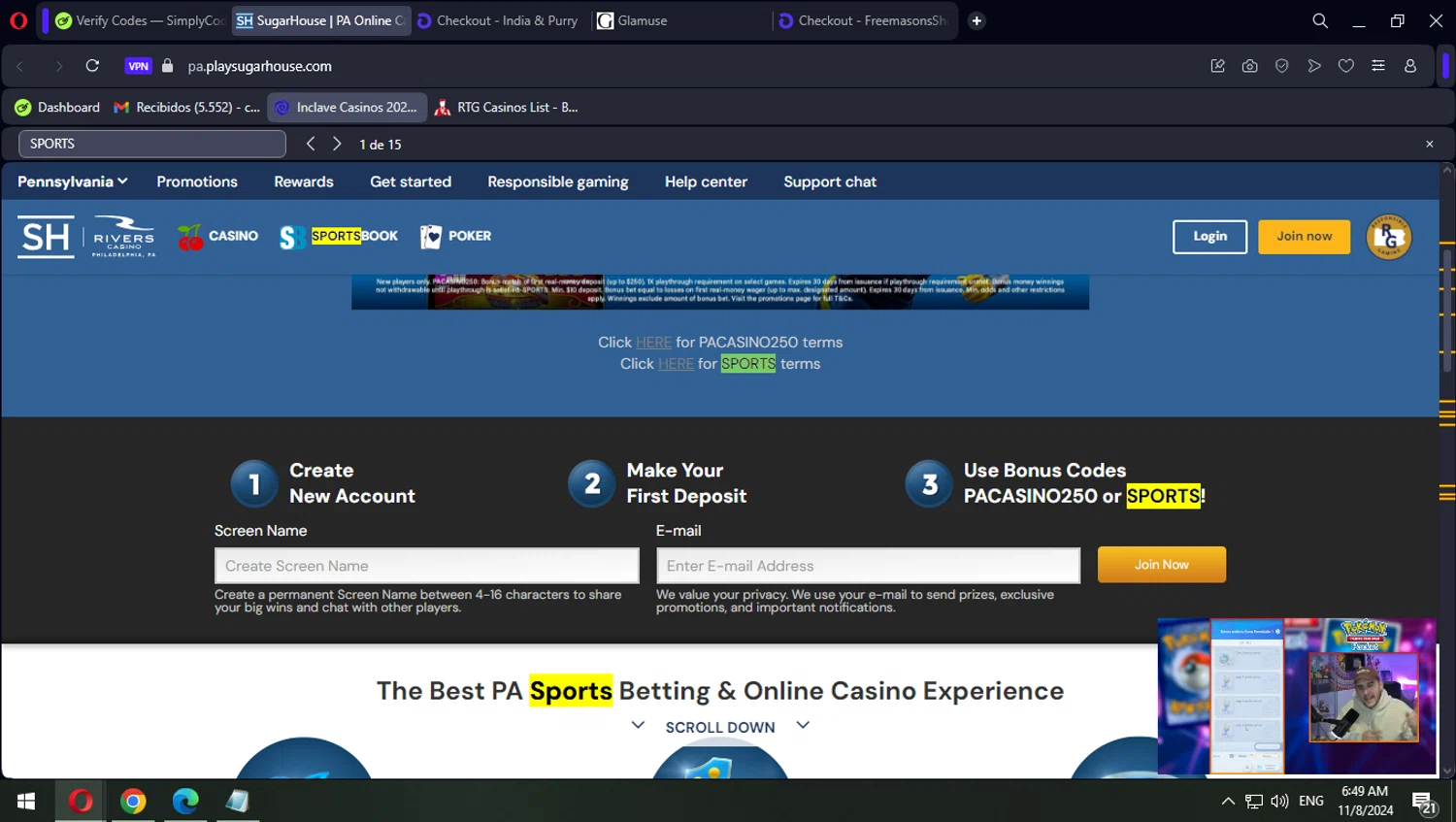Open the Dashboard bookmark
The image size is (1456, 822).
point(57,107)
